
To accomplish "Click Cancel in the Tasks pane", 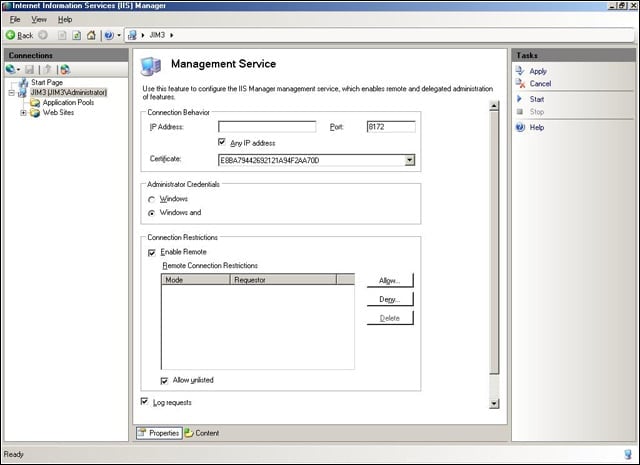I will 540,84.
